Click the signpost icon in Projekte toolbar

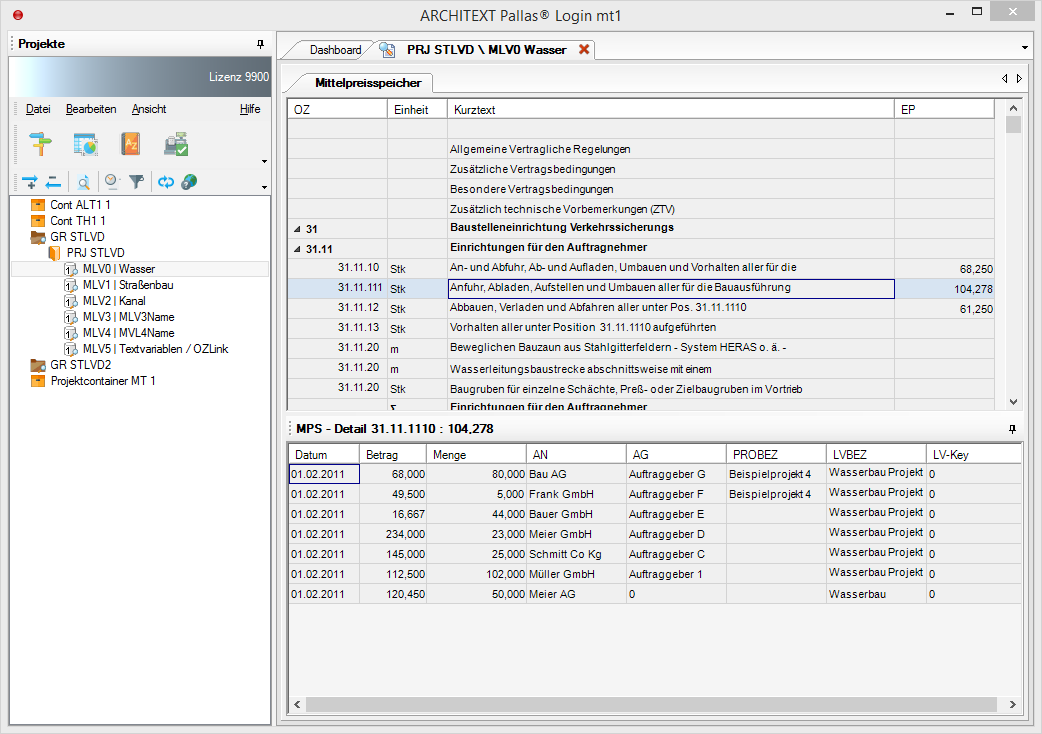[x=41, y=143]
